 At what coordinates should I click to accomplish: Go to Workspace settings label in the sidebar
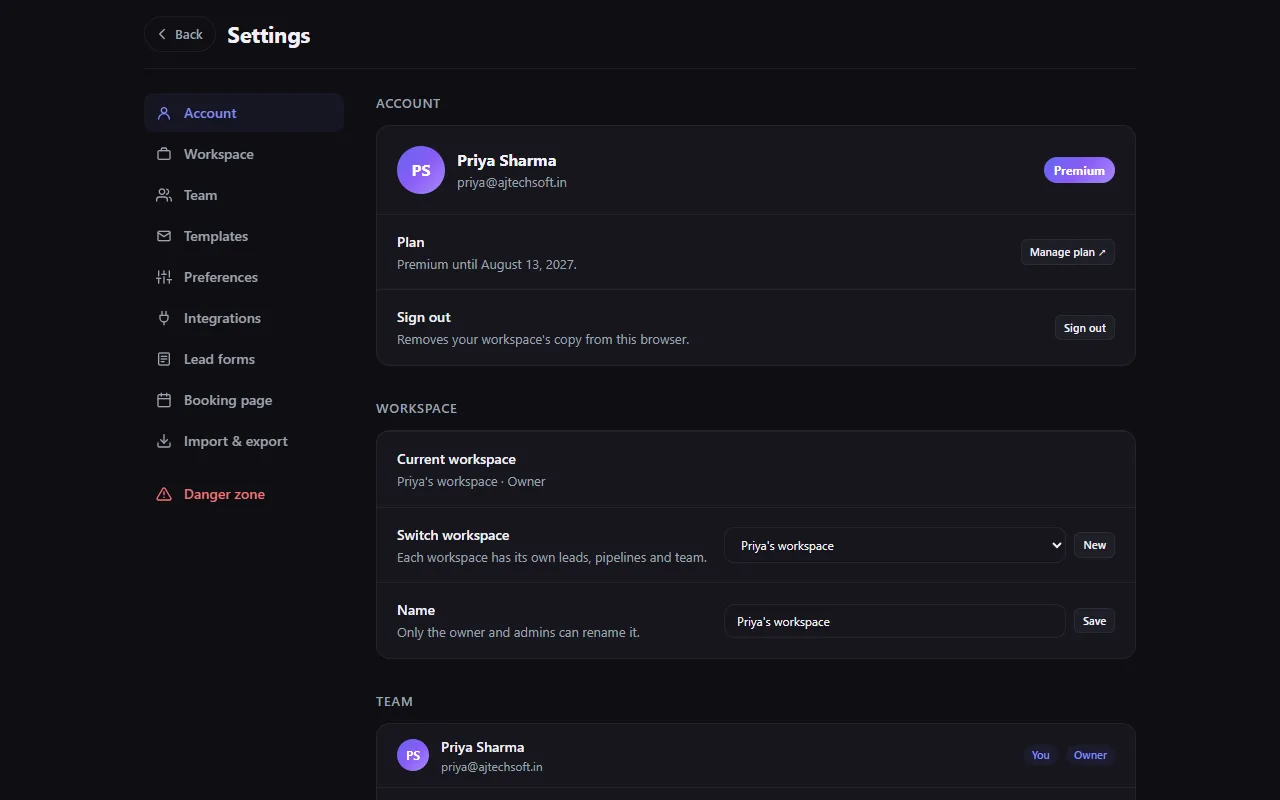coord(219,154)
